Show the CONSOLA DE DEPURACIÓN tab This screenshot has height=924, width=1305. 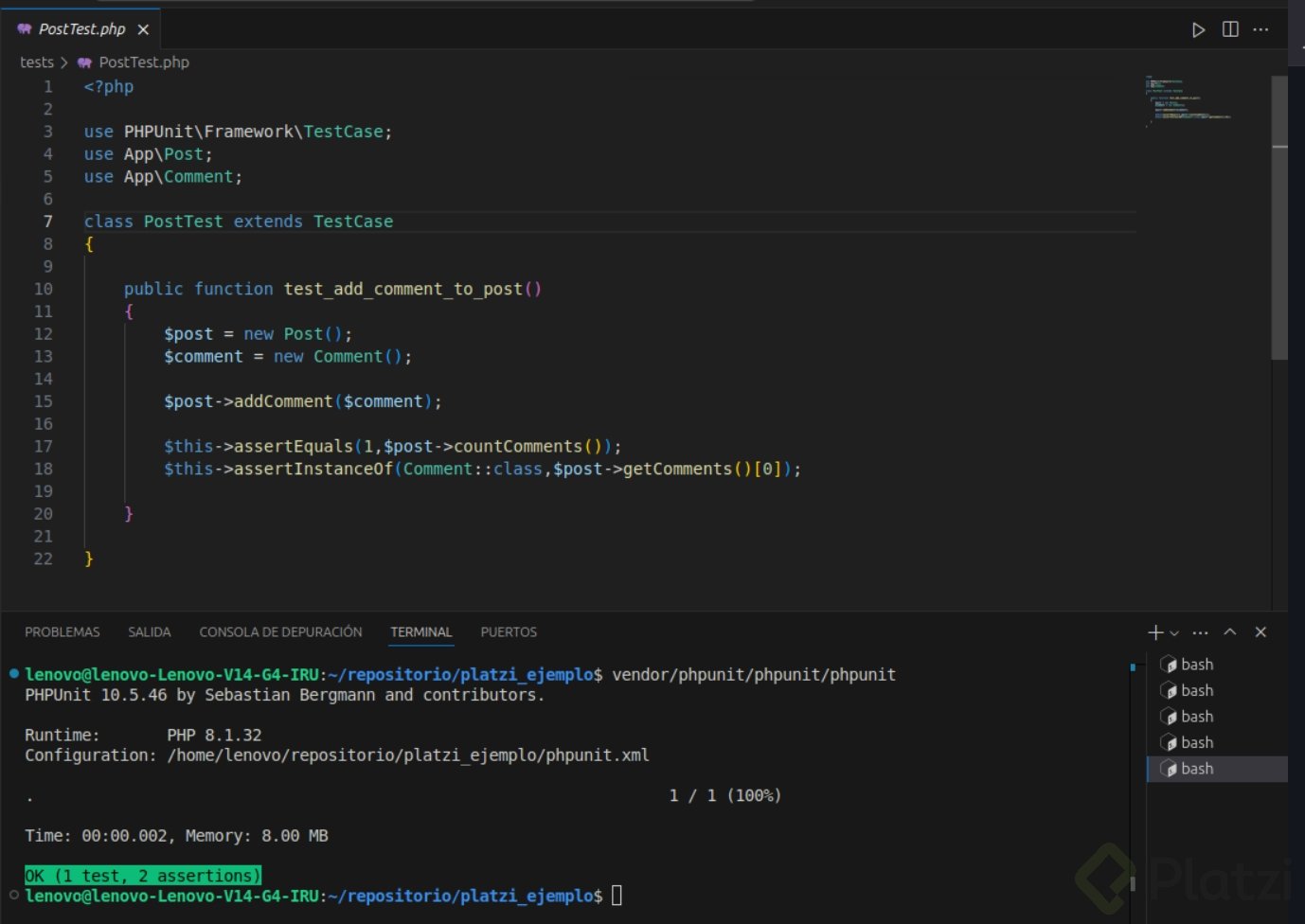[x=280, y=632]
